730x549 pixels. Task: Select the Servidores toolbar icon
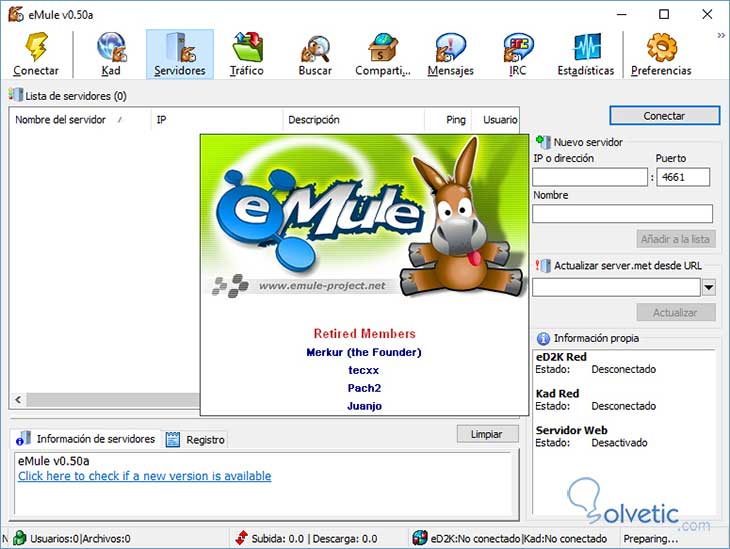pos(180,54)
